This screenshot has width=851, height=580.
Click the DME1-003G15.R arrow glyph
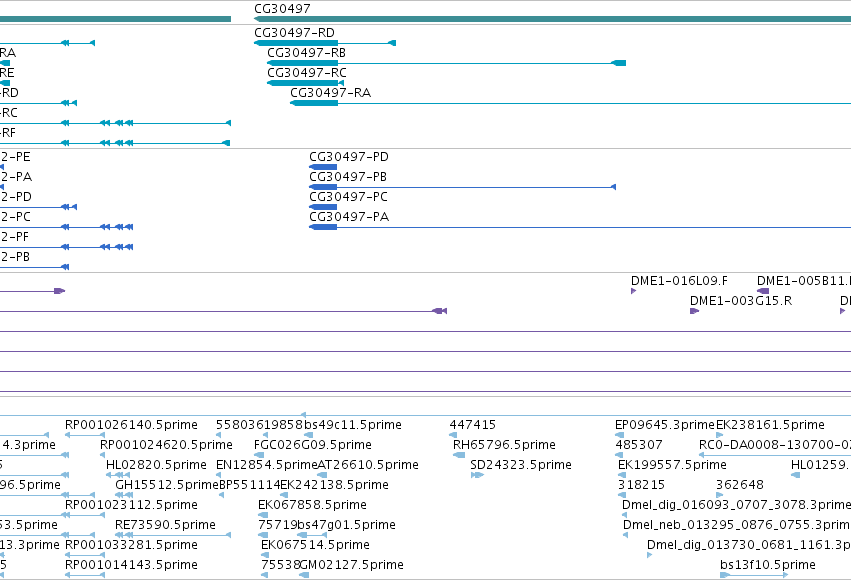pyautogui.click(x=694, y=311)
